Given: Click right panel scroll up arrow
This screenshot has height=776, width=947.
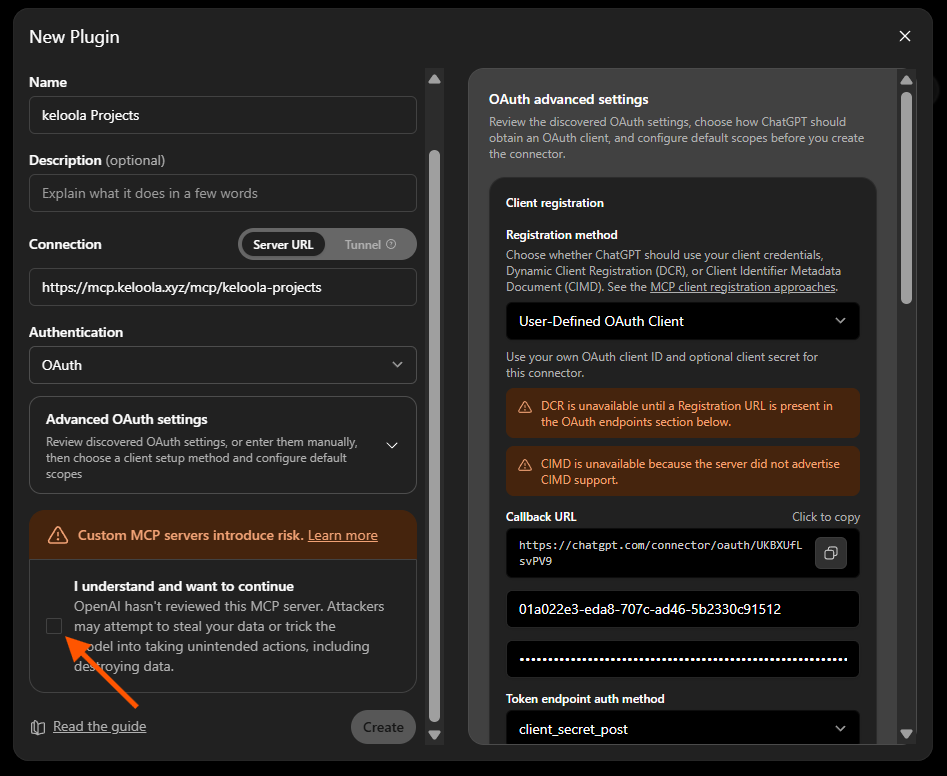Looking at the screenshot, I should [x=906, y=80].
